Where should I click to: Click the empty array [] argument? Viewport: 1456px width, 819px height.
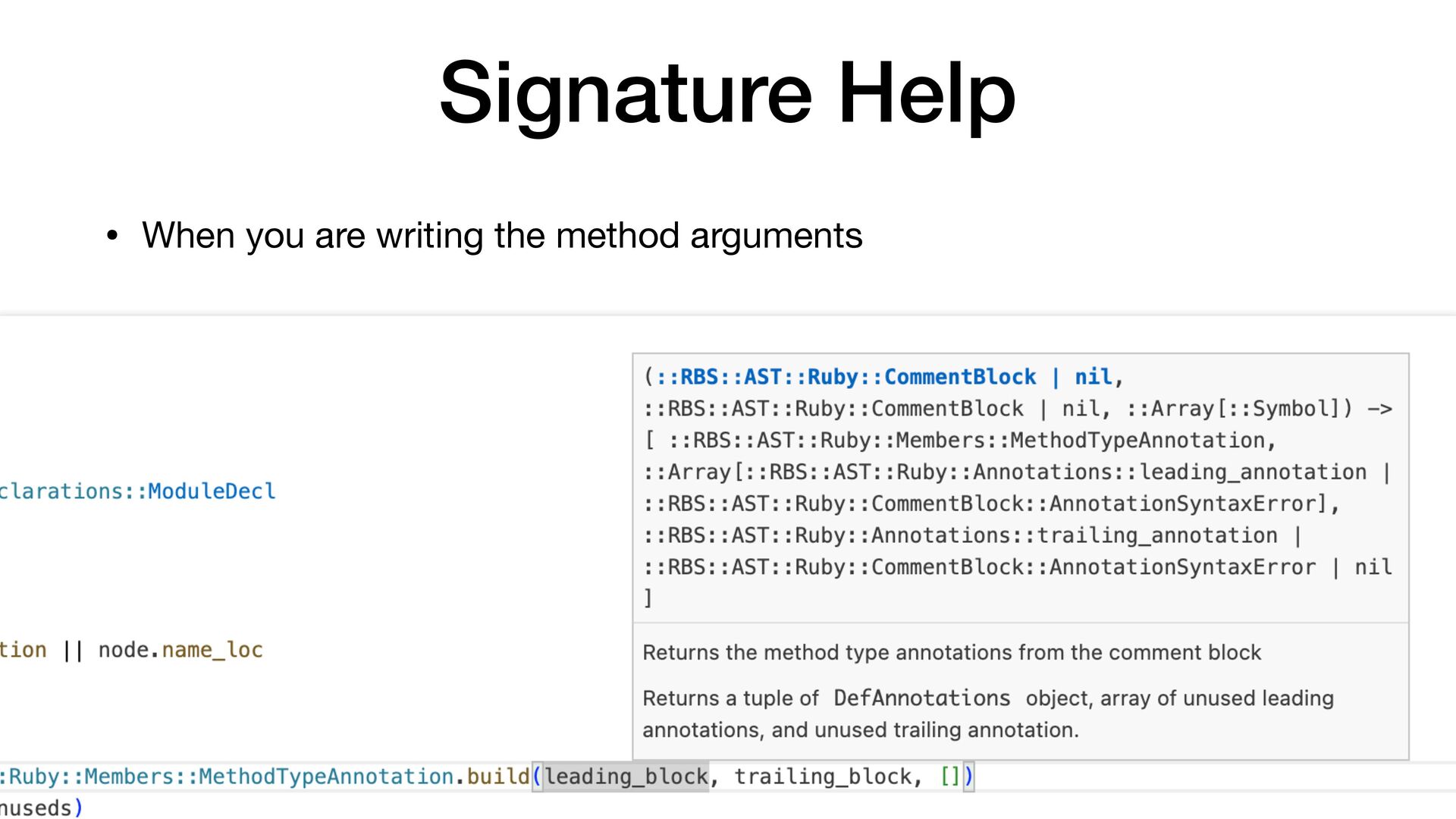coord(949,777)
